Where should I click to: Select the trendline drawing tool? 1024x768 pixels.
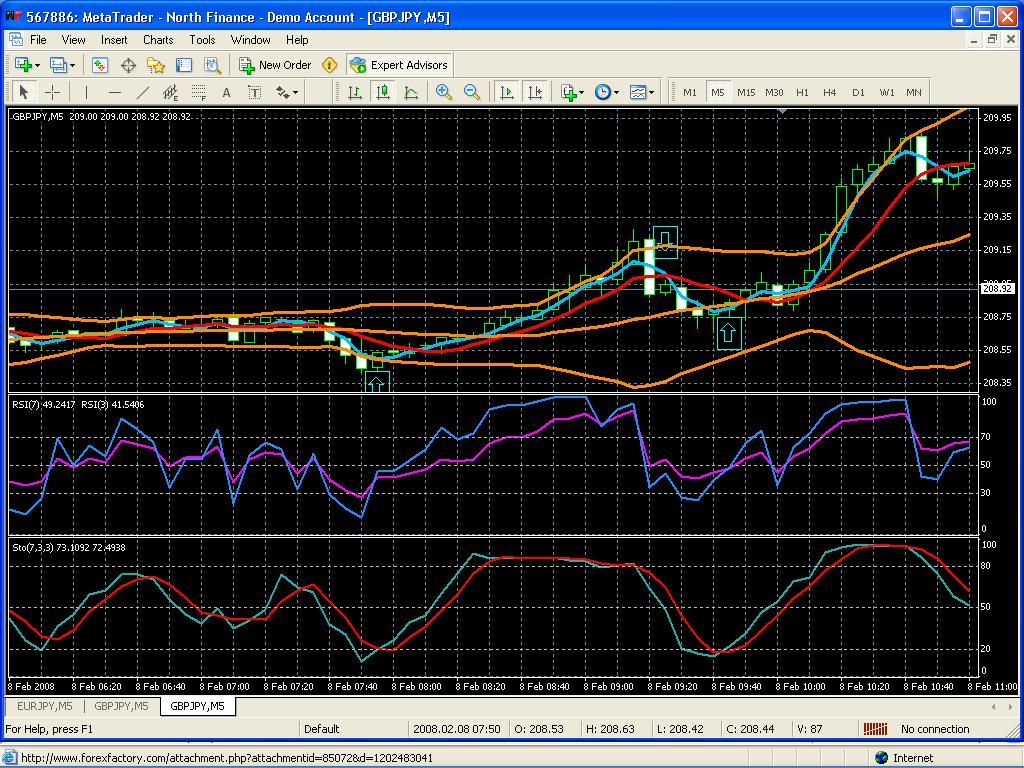(143, 92)
